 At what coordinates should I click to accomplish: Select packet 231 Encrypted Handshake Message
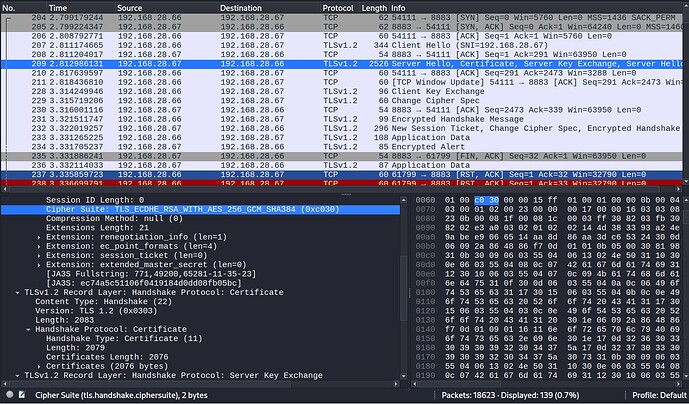click(x=342, y=119)
